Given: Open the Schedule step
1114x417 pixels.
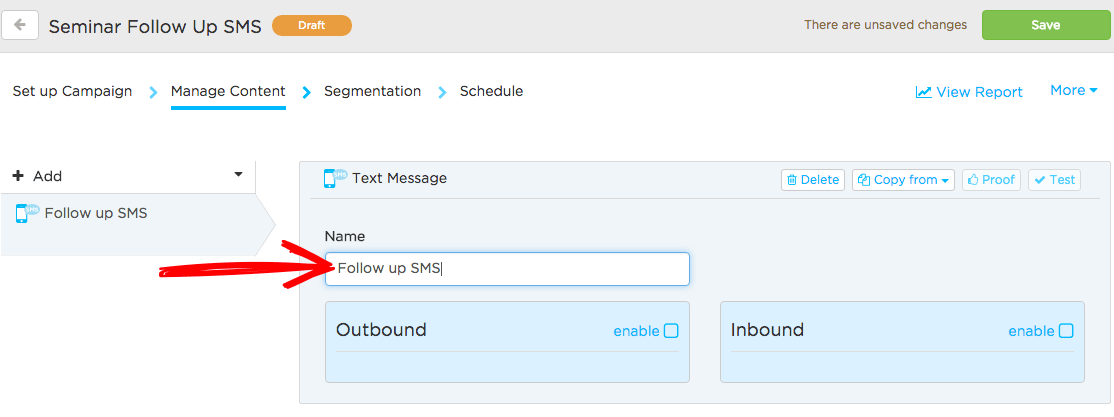Looking at the screenshot, I should [x=492, y=91].
